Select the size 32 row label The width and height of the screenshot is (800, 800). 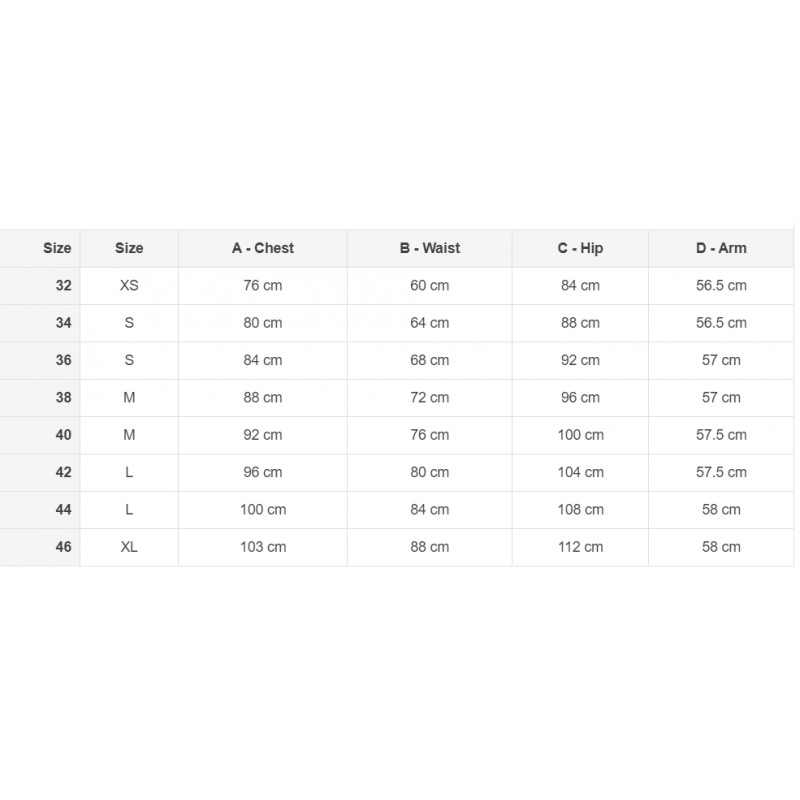click(x=64, y=285)
